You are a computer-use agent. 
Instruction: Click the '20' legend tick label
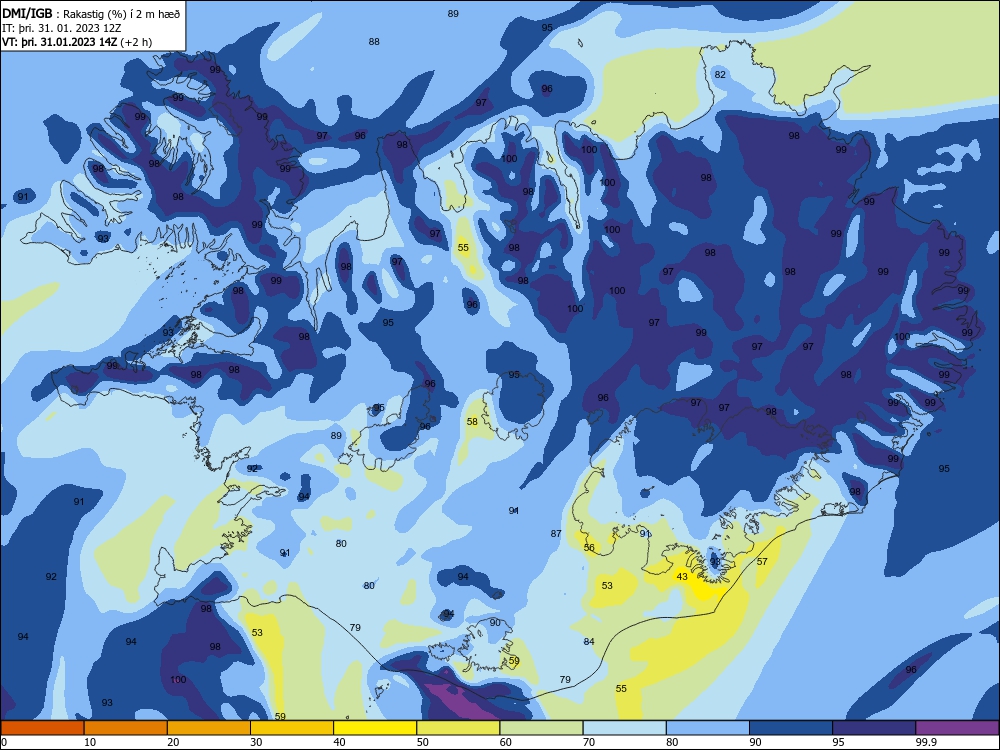tap(173, 742)
